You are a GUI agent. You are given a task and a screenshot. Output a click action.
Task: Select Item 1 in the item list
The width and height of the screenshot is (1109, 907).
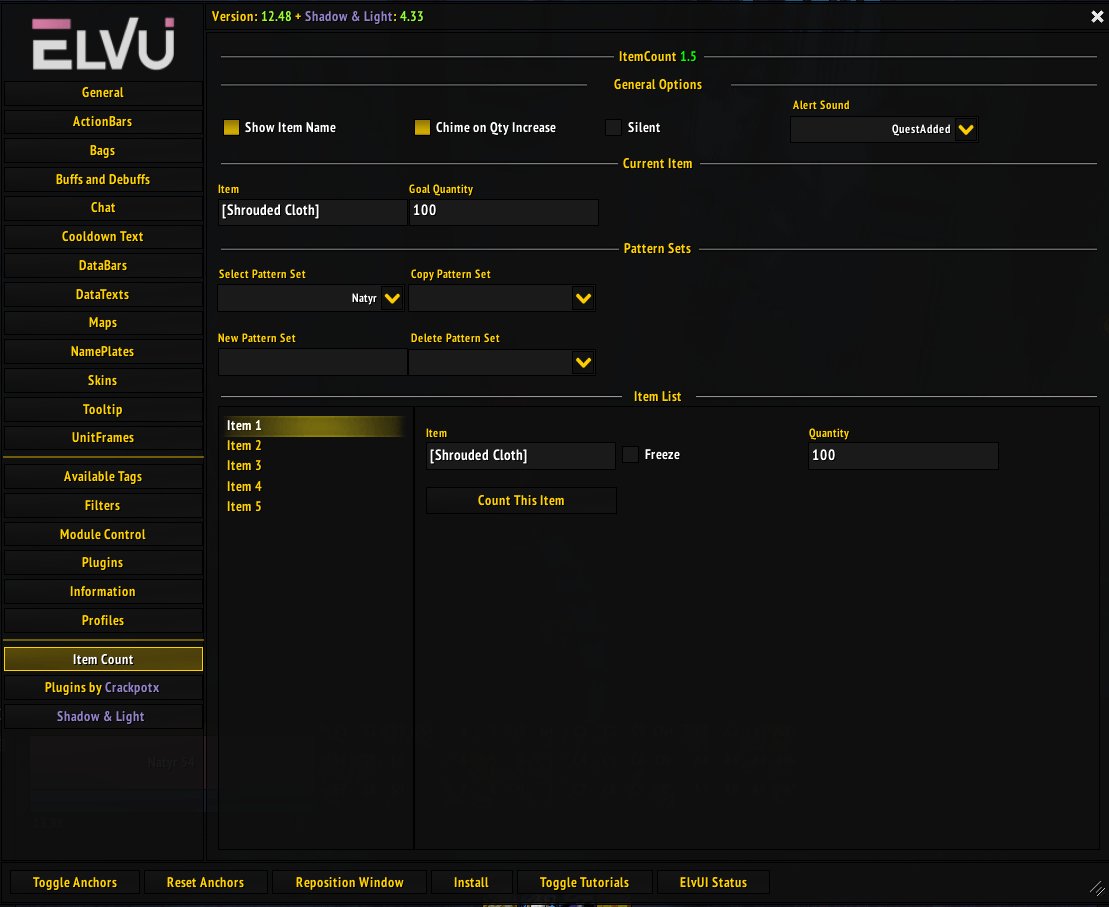[x=314, y=426]
